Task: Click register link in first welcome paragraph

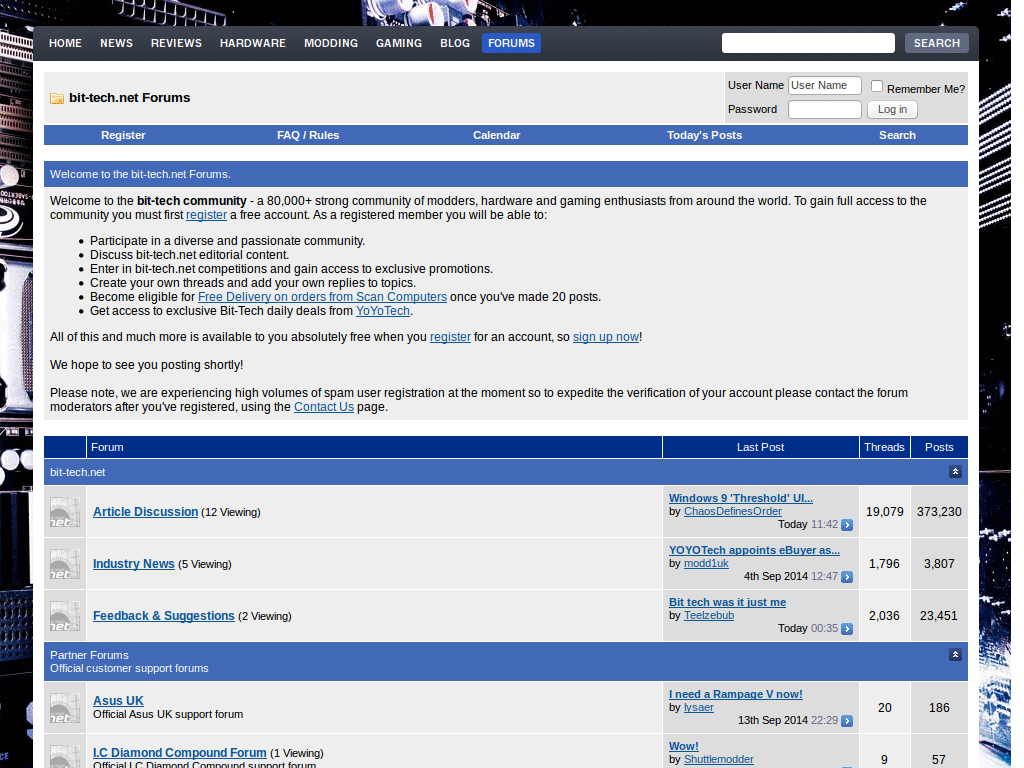Action: tap(206, 215)
